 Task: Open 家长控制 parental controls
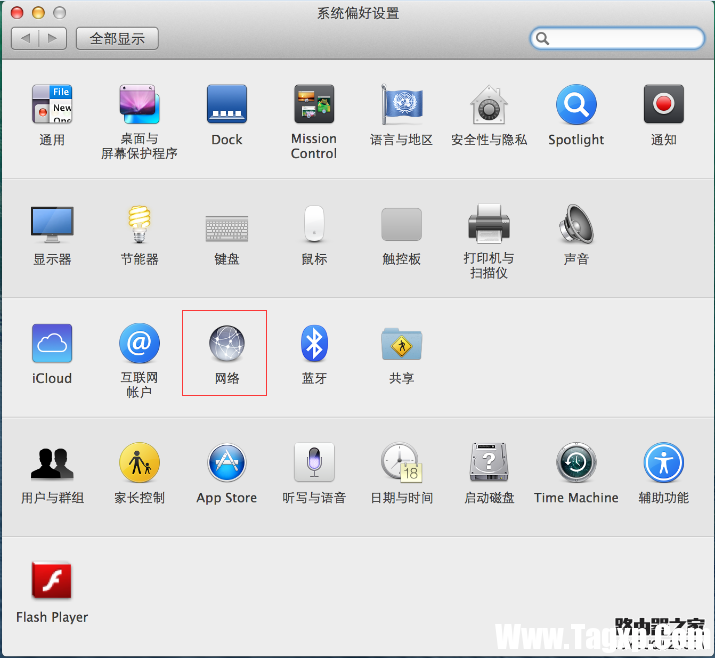coord(139,462)
